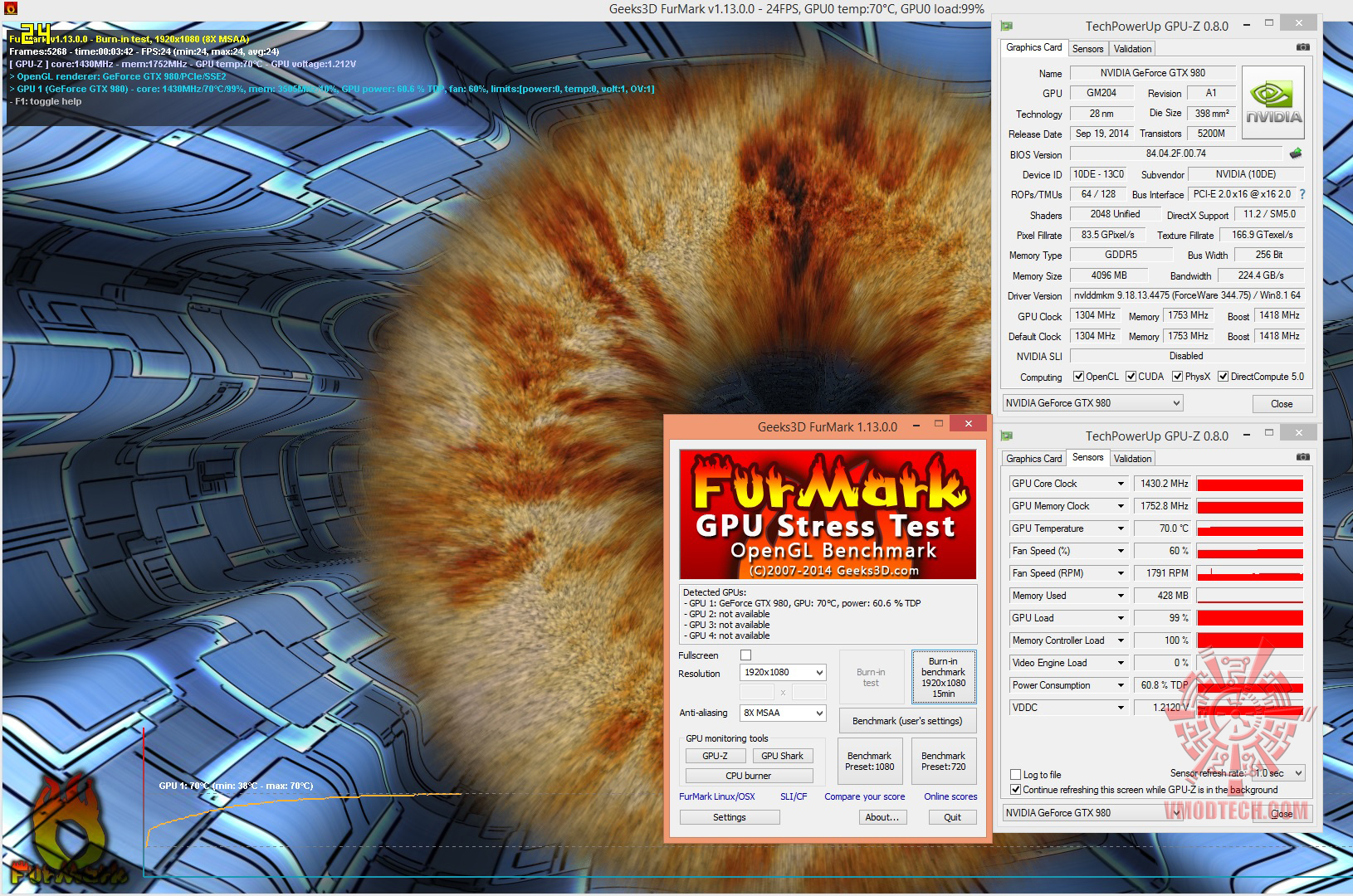Click the GPU-Z title icon of upper window
The height and width of the screenshot is (896, 1353).
(x=1007, y=27)
